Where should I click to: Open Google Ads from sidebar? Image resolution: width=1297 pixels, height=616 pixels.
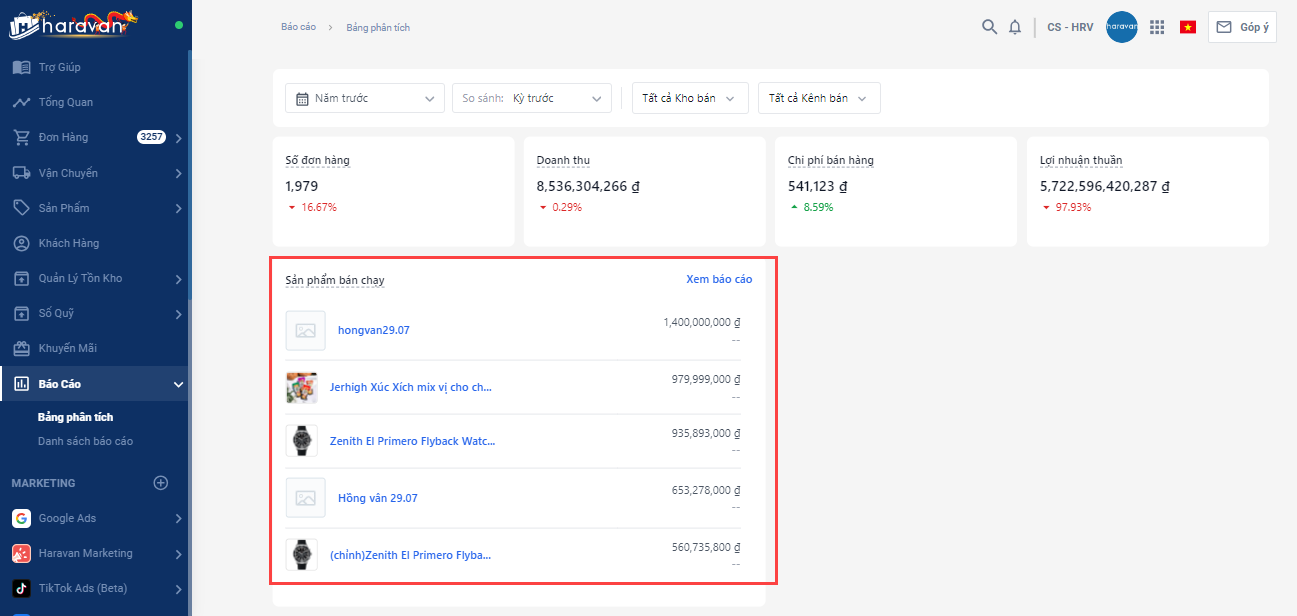tap(67, 518)
